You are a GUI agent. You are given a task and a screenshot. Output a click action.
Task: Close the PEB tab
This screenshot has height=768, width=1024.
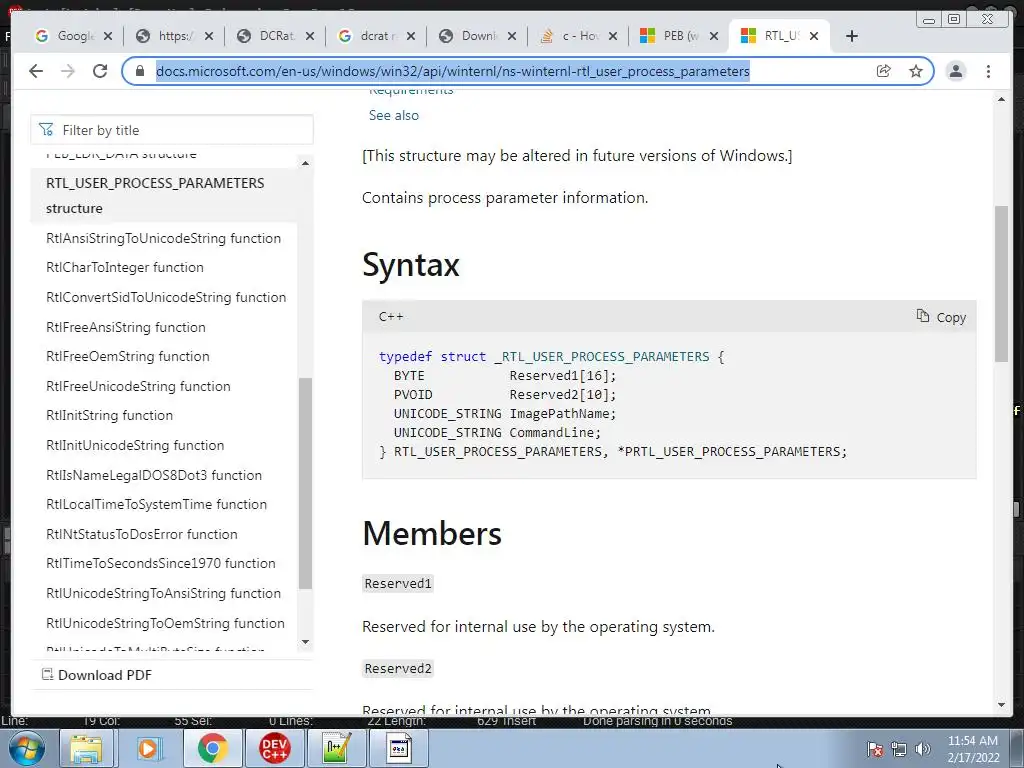pyautogui.click(x=714, y=36)
